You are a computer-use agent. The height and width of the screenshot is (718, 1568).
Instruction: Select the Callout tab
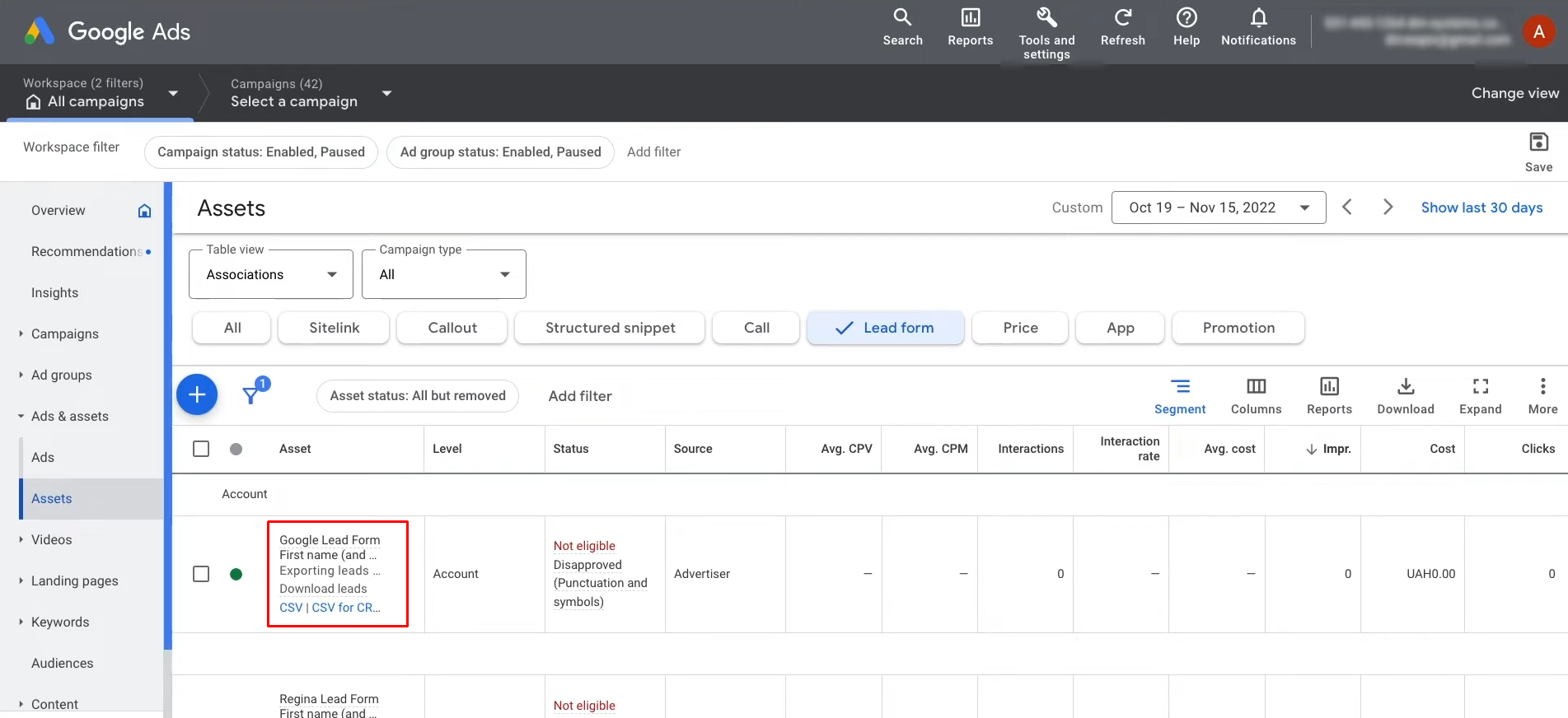(x=452, y=328)
